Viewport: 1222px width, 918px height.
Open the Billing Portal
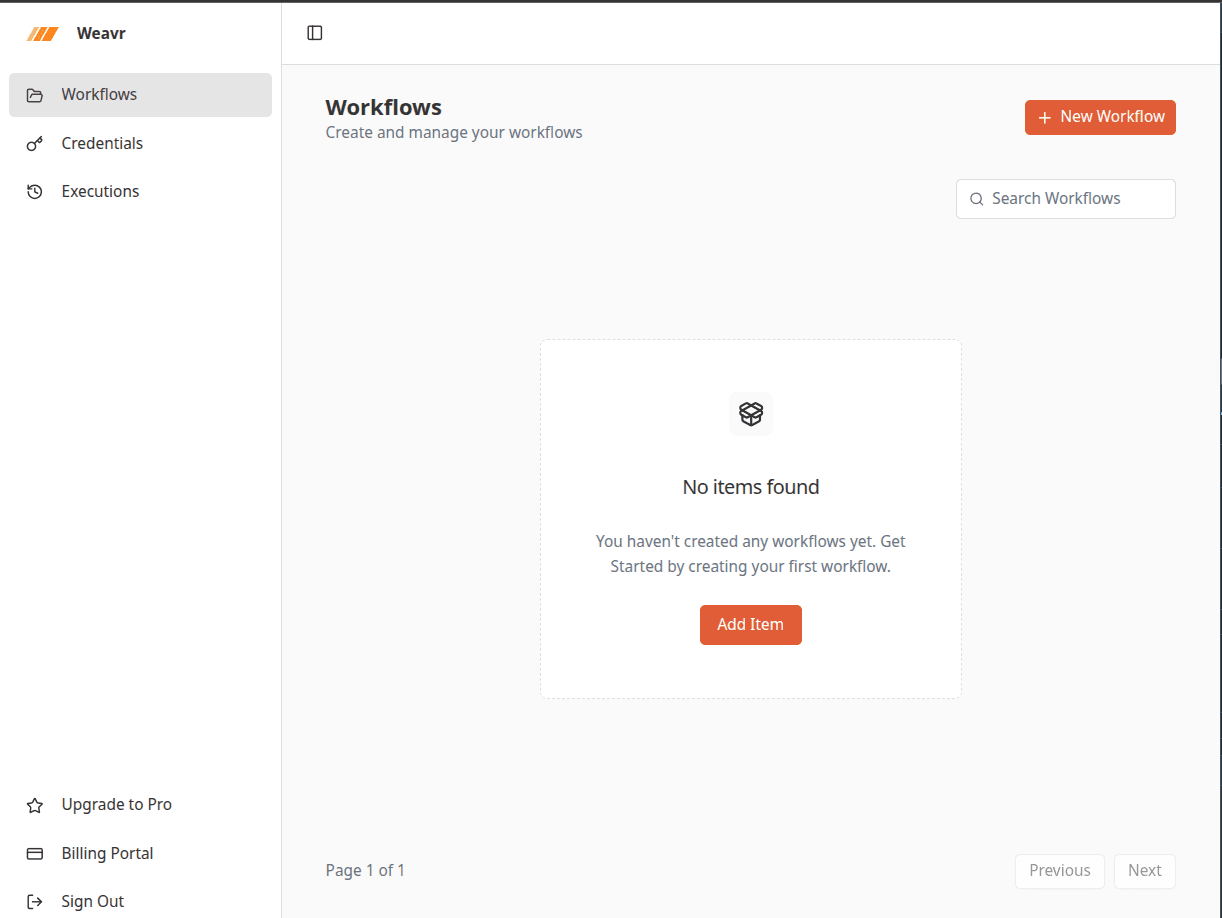[108, 853]
